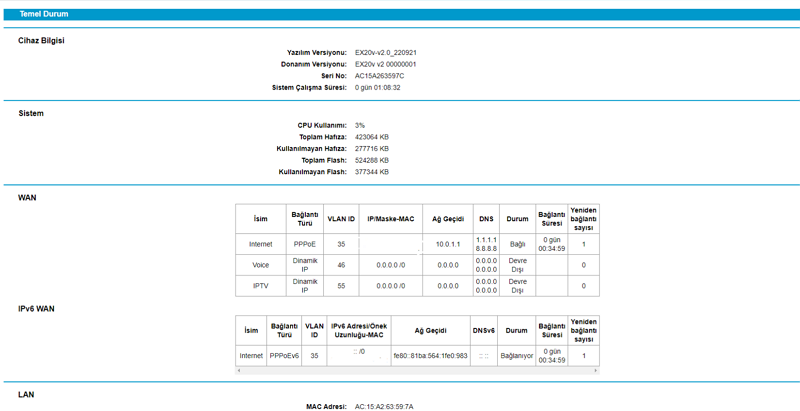Click the LAN MAC address value
This screenshot has height=411, width=800.
tap(384, 407)
